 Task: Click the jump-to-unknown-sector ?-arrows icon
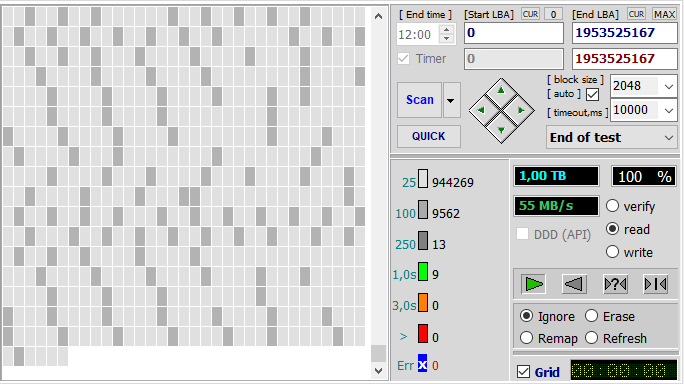615,284
